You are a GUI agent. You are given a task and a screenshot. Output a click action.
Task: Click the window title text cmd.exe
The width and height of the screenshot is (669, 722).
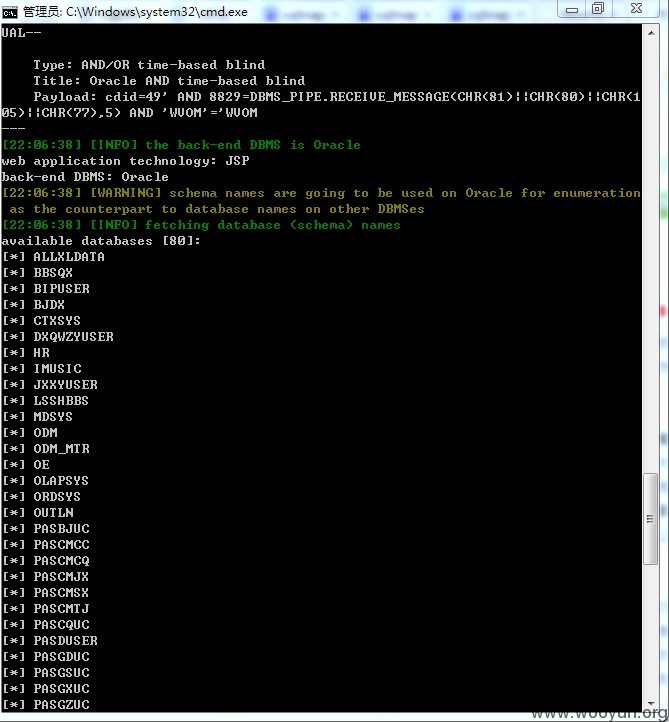click(135, 12)
